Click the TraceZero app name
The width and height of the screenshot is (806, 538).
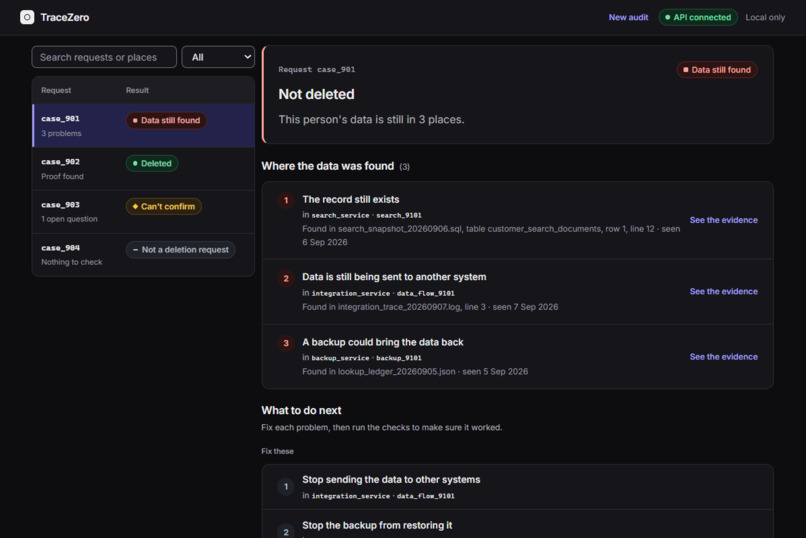65,17
